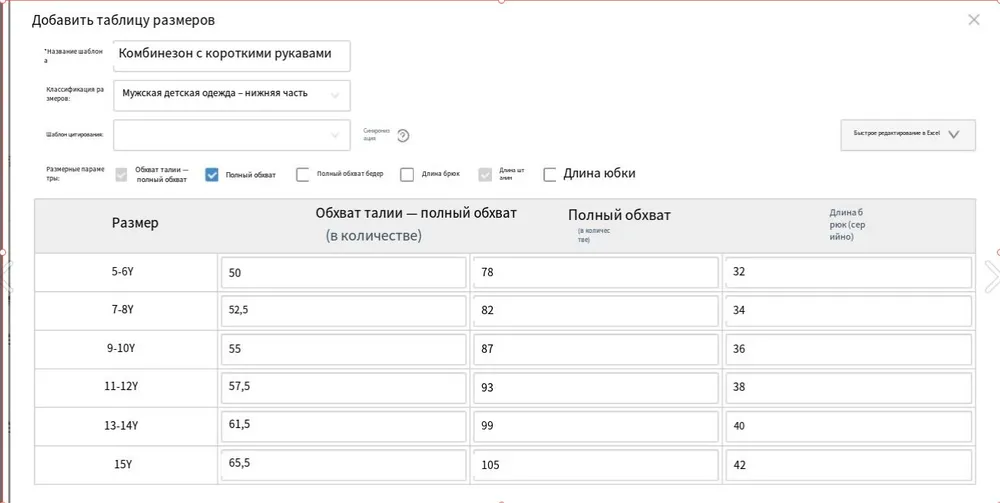Select the 7-8Y size row label
The height and width of the screenshot is (503, 1000).
[122, 309]
